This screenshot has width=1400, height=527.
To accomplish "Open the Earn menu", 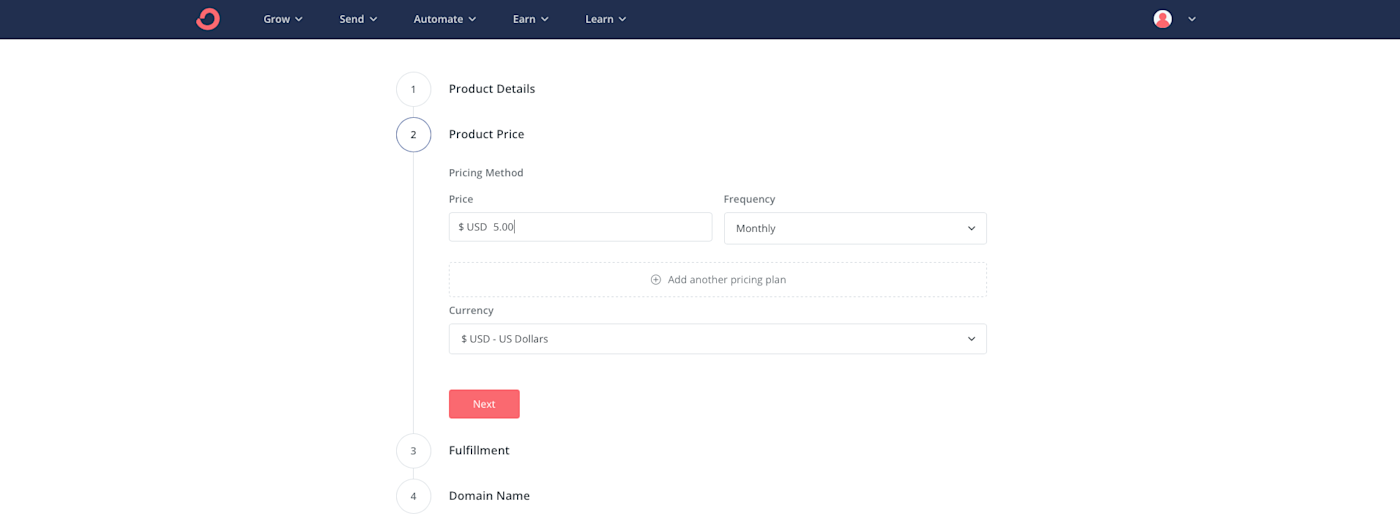I will 531,19.
